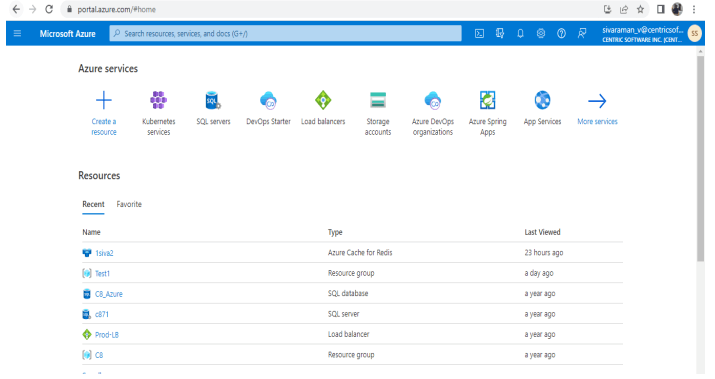Screen dimensions: 715x379
Task: Open the C8 resource group
Action: [99, 355]
